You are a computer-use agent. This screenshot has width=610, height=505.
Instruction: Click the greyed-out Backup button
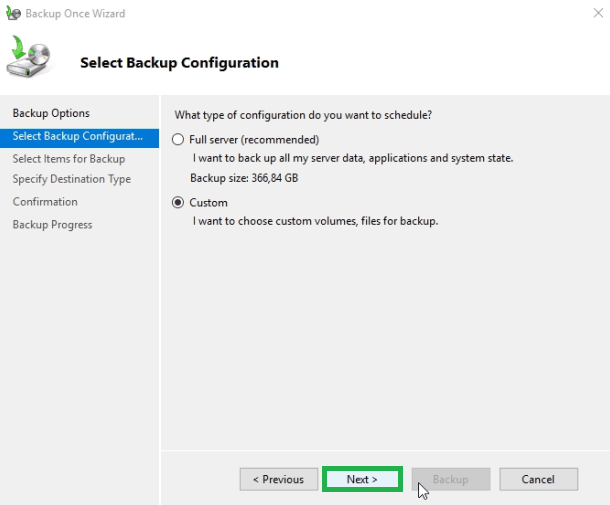click(x=450, y=479)
